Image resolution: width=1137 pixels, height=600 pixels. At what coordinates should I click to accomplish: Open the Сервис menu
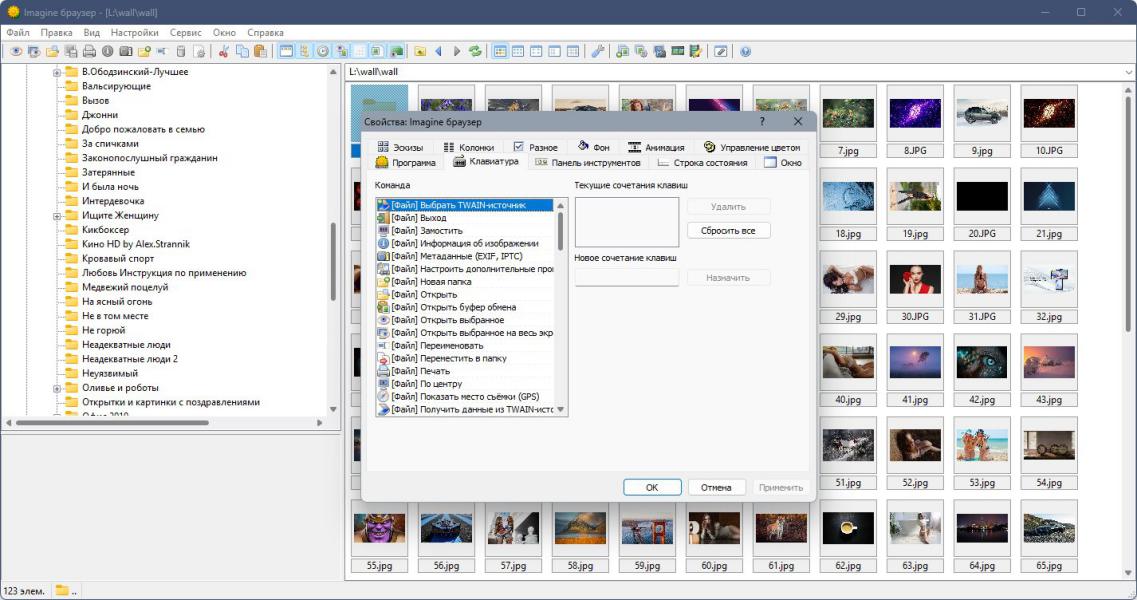185,32
